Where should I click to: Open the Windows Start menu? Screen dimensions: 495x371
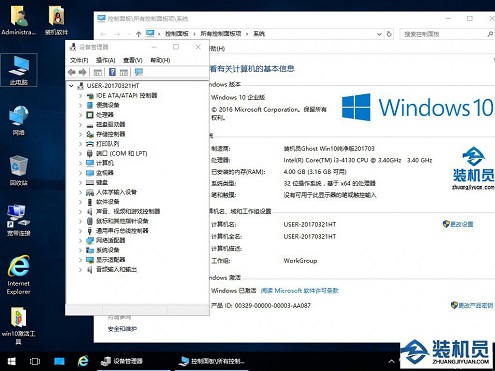[12, 361]
